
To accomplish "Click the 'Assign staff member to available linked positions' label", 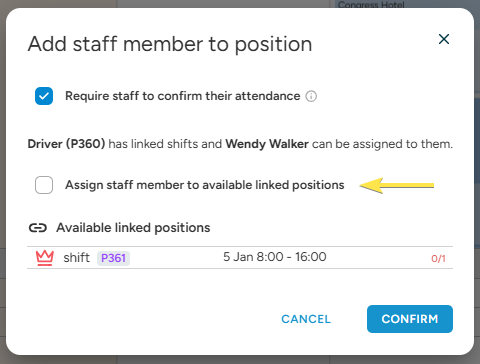I will (205, 185).
